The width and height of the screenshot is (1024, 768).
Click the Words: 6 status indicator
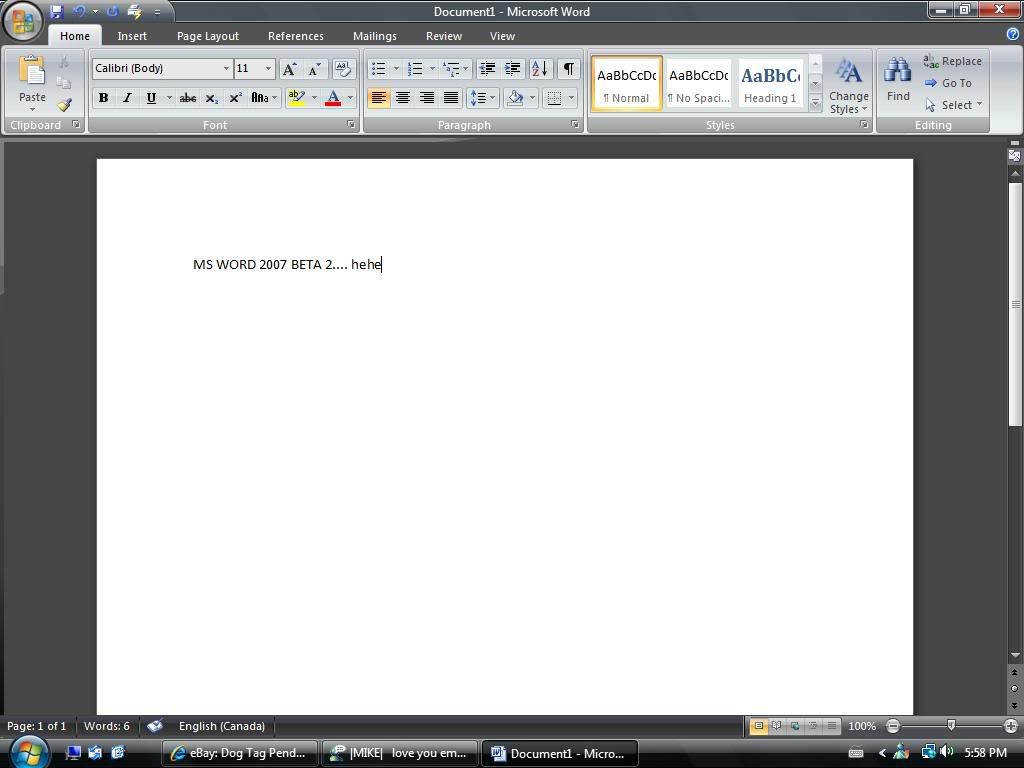[x=107, y=726]
